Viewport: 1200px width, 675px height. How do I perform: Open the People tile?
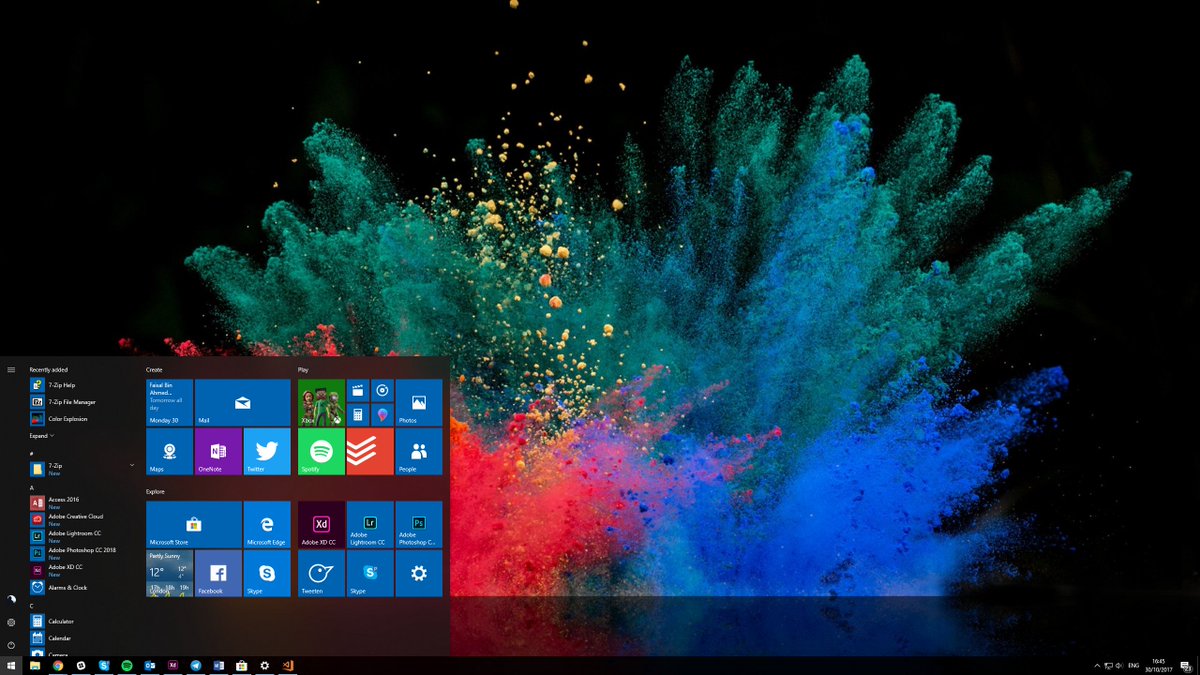pos(419,451)
